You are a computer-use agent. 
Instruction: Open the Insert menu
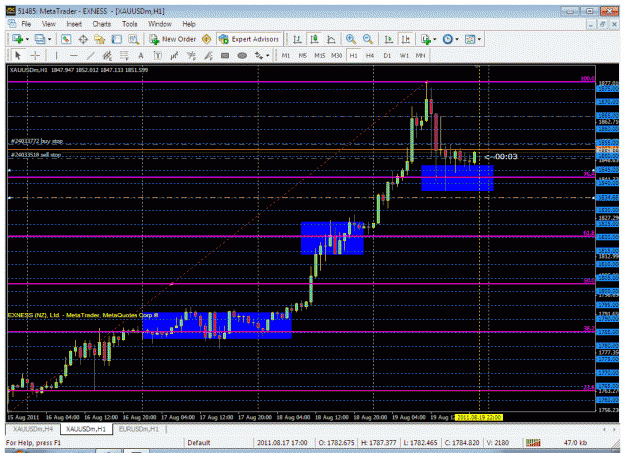74,24
